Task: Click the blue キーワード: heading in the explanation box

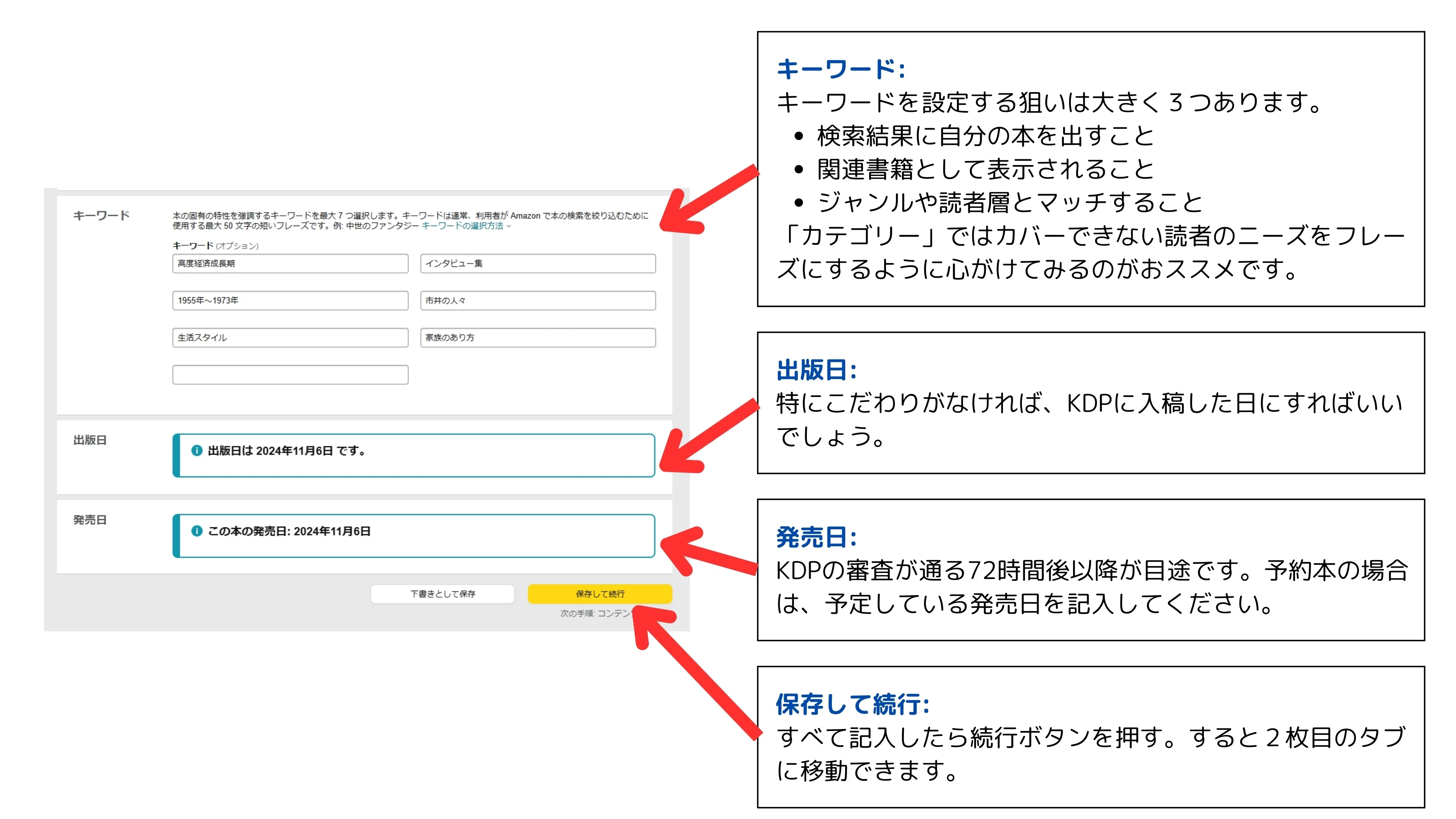Action: tap(841, 69)
